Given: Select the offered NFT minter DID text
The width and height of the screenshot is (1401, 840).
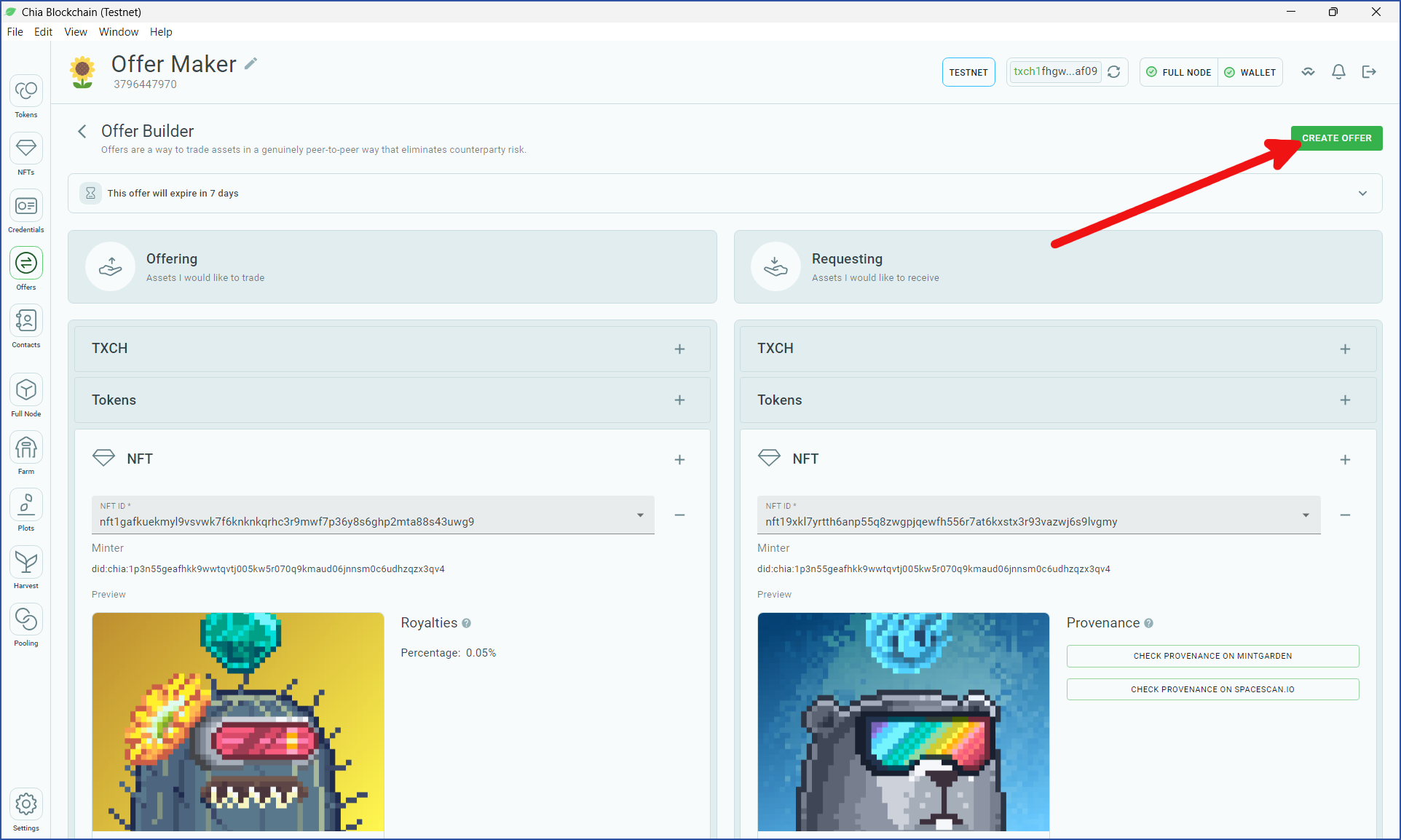Looking at the screenshot, I should tap(268, 569).
